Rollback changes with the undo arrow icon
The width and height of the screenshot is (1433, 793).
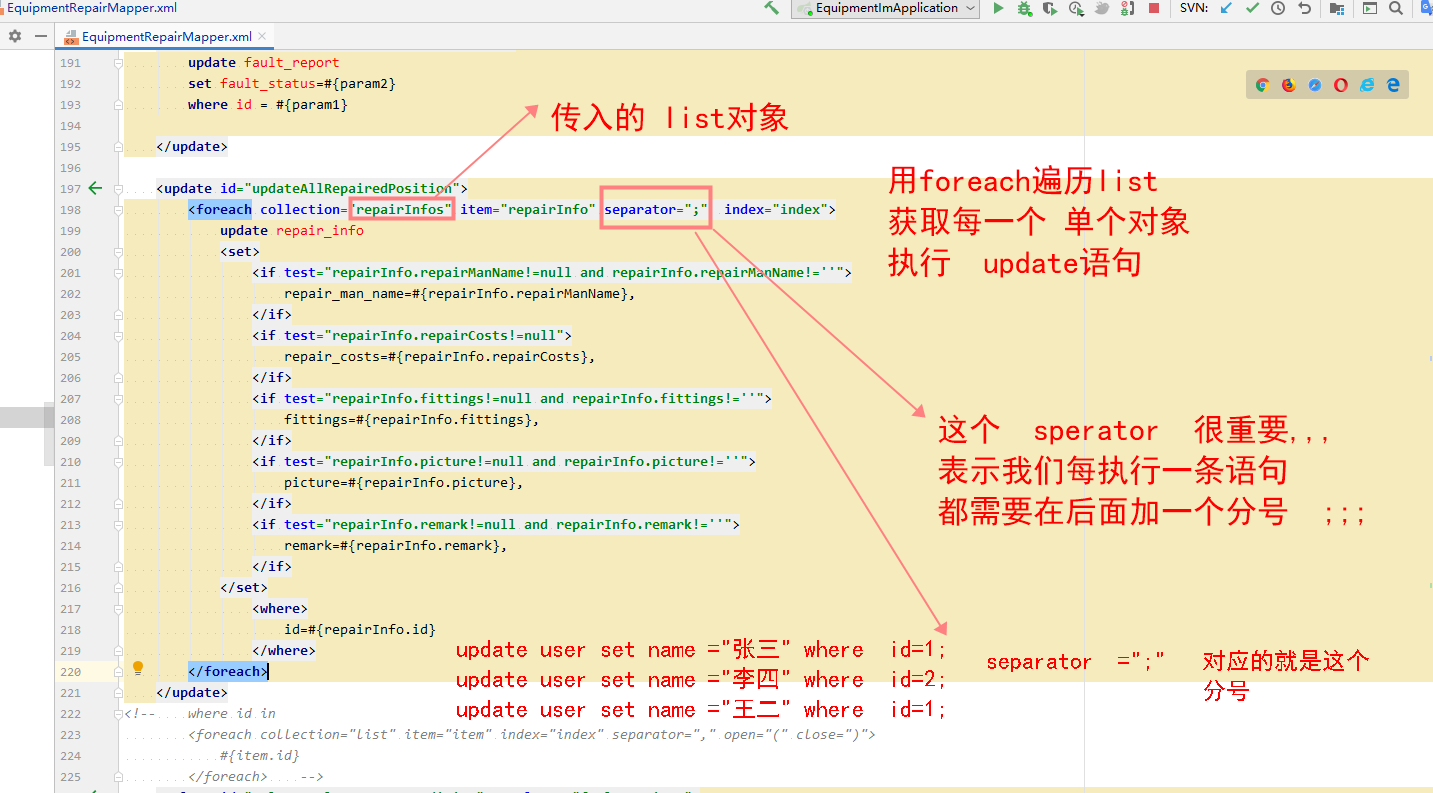(1305, 8)
